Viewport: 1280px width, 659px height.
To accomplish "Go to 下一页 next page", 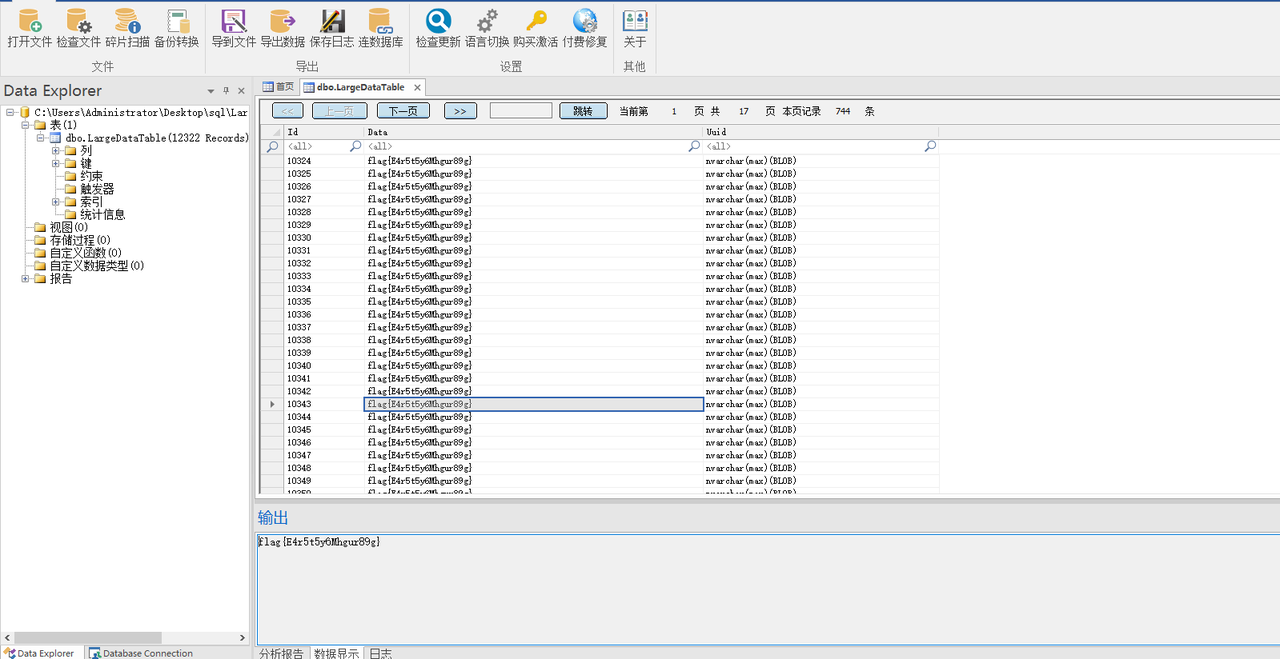I will coord(403,111).
